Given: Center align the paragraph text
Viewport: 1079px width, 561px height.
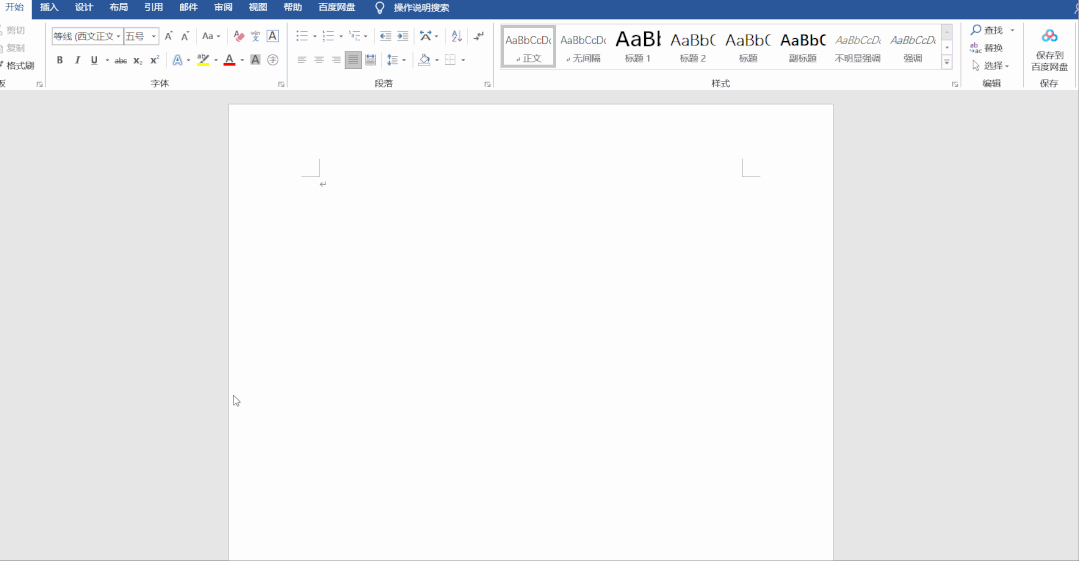Looking at the screenshot, I should (x=319, y=60).
